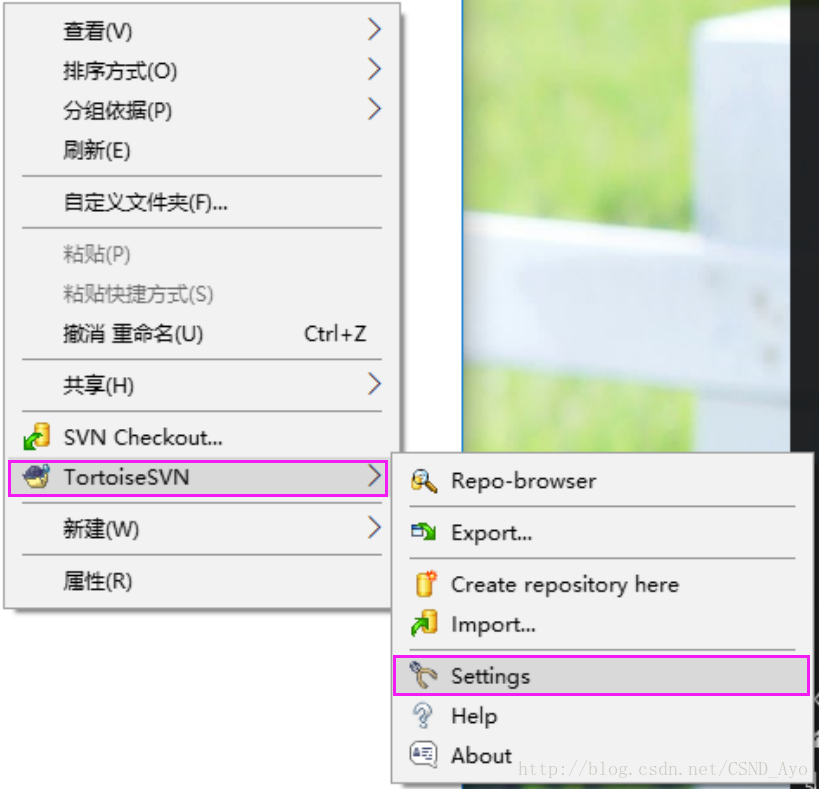Expand the 共享(H) submenu arrow
The image size is (819, 789).
tap(374, 384)
